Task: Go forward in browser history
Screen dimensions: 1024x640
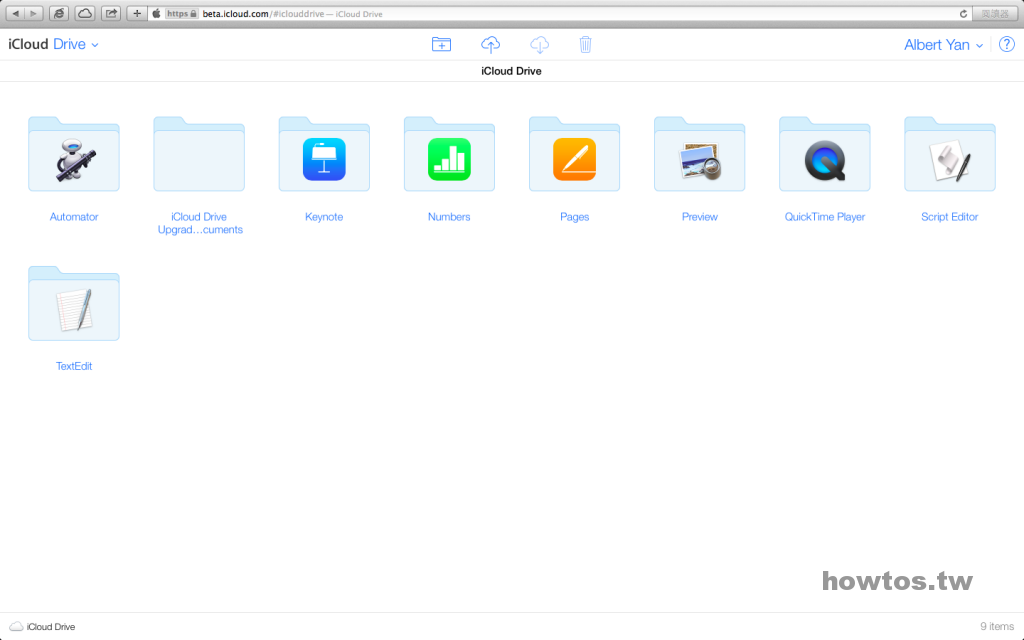Action: (x=34, y=13)
